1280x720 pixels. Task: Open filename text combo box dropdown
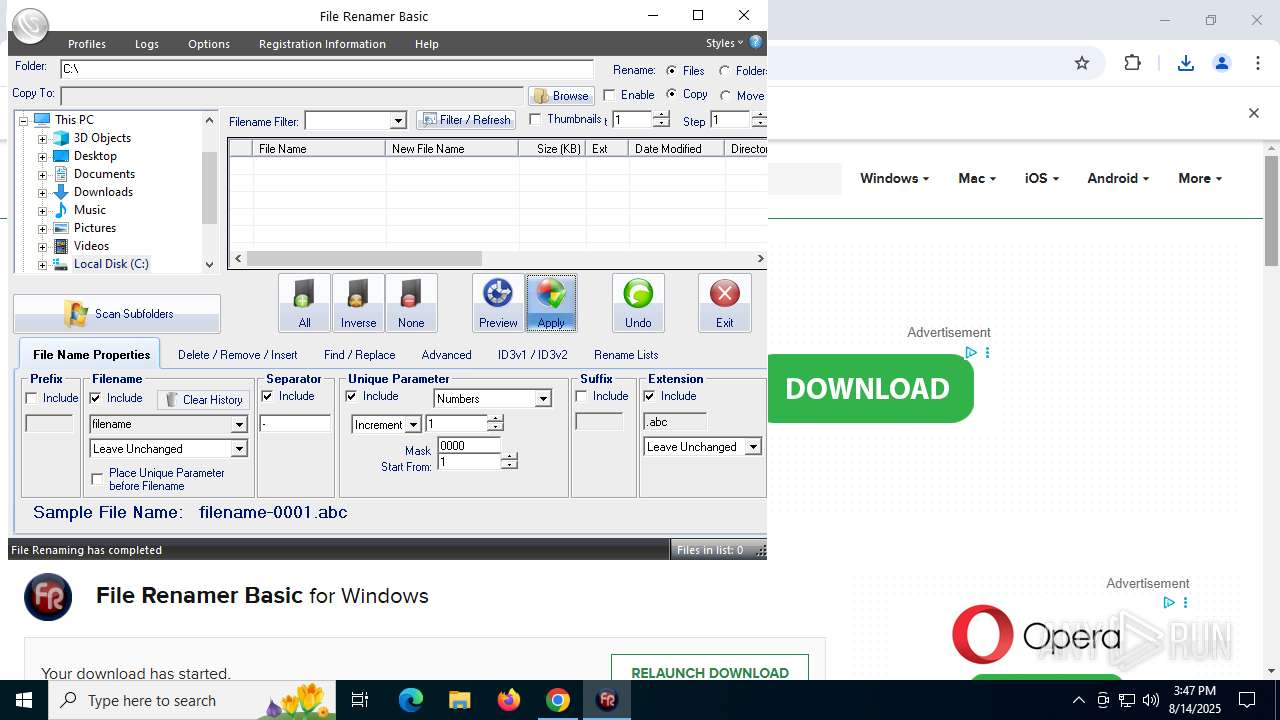click(239, 424)
